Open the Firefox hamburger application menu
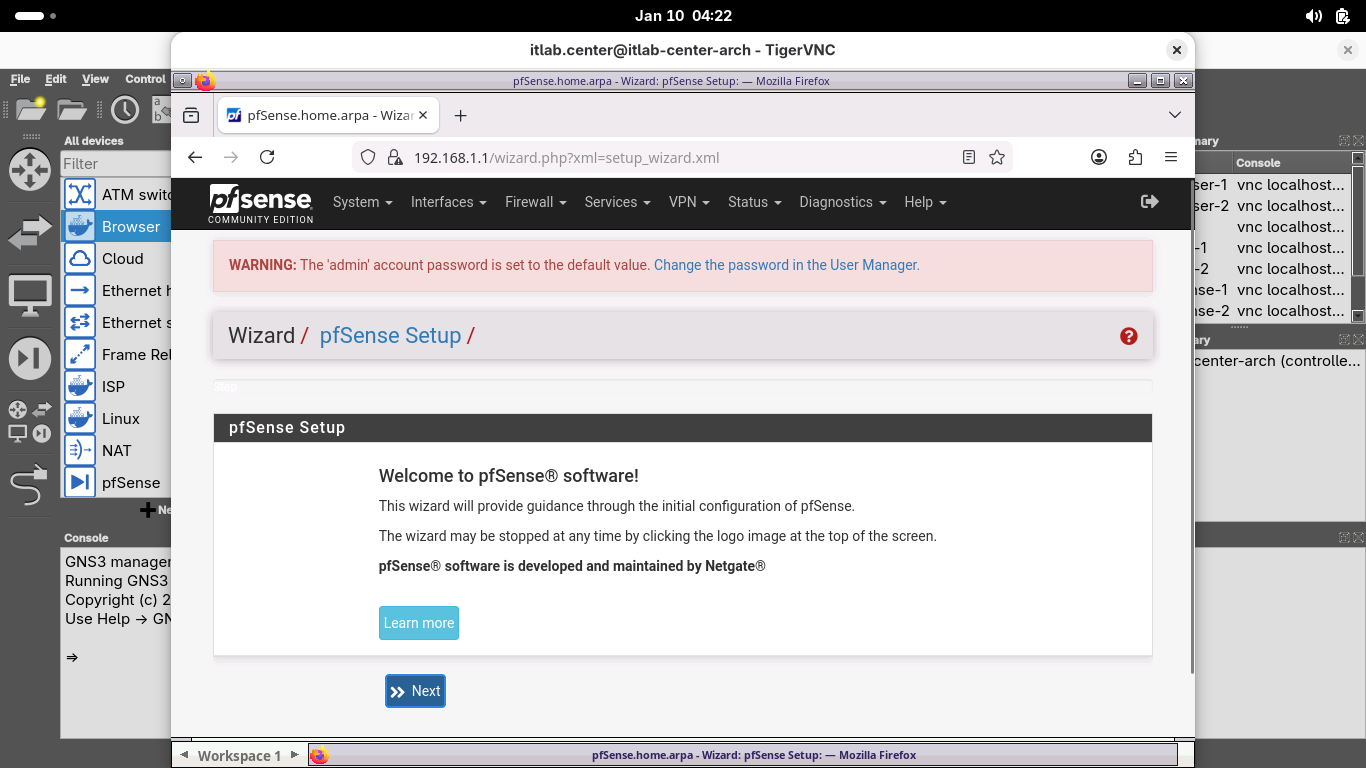1366x768 pixels. click(x=1171, y=157)
